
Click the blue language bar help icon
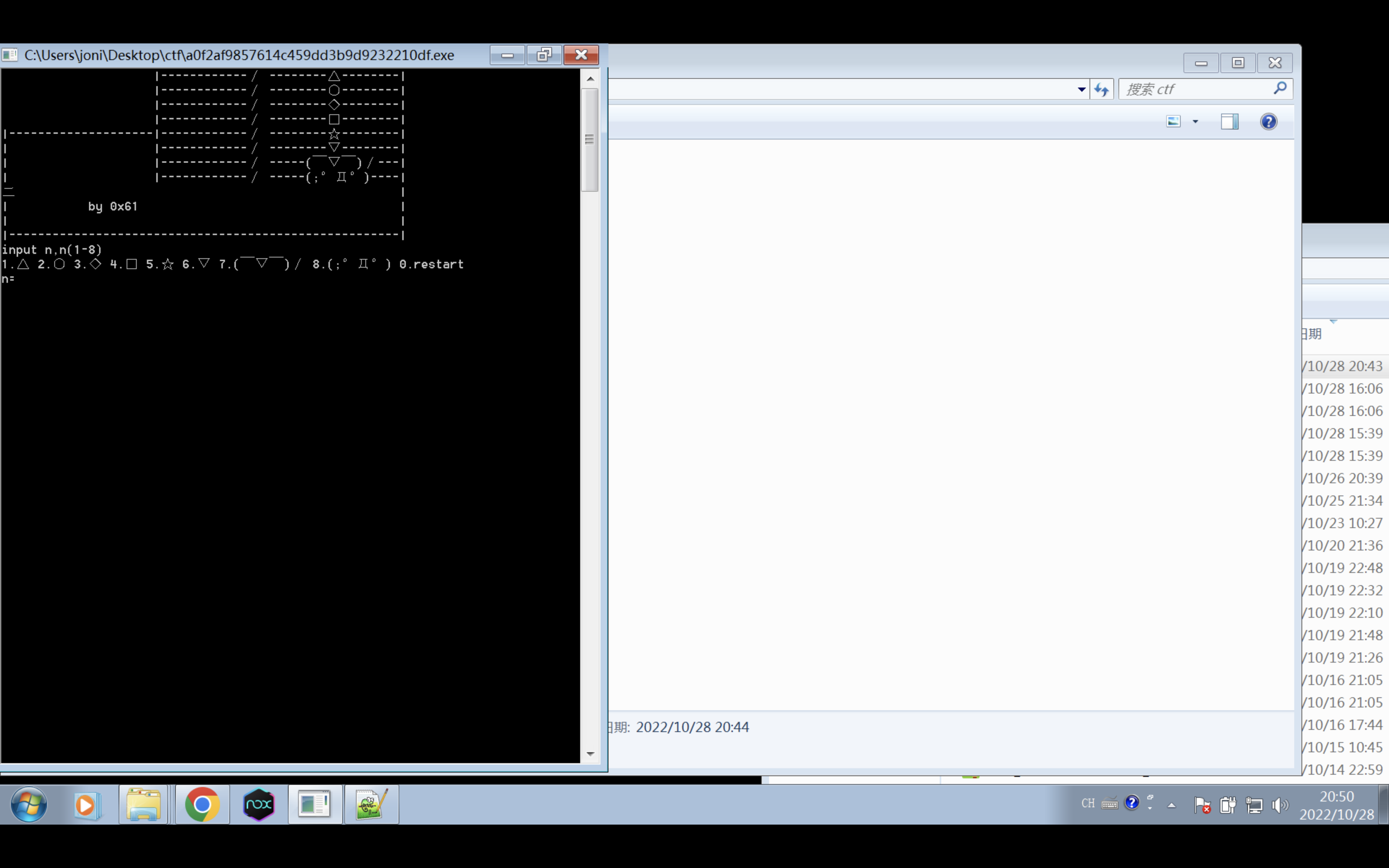(x=1132, y=802)
